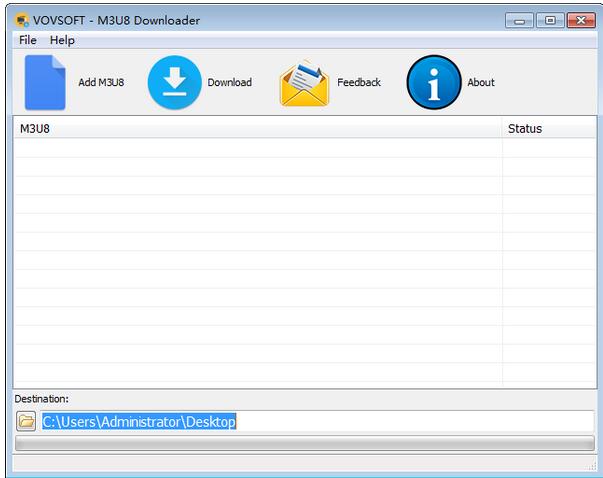Viewport: 603px width, 478px height.
Task: Minimize the M3U8 Downloader window
Action: click(x=519, y=20)
